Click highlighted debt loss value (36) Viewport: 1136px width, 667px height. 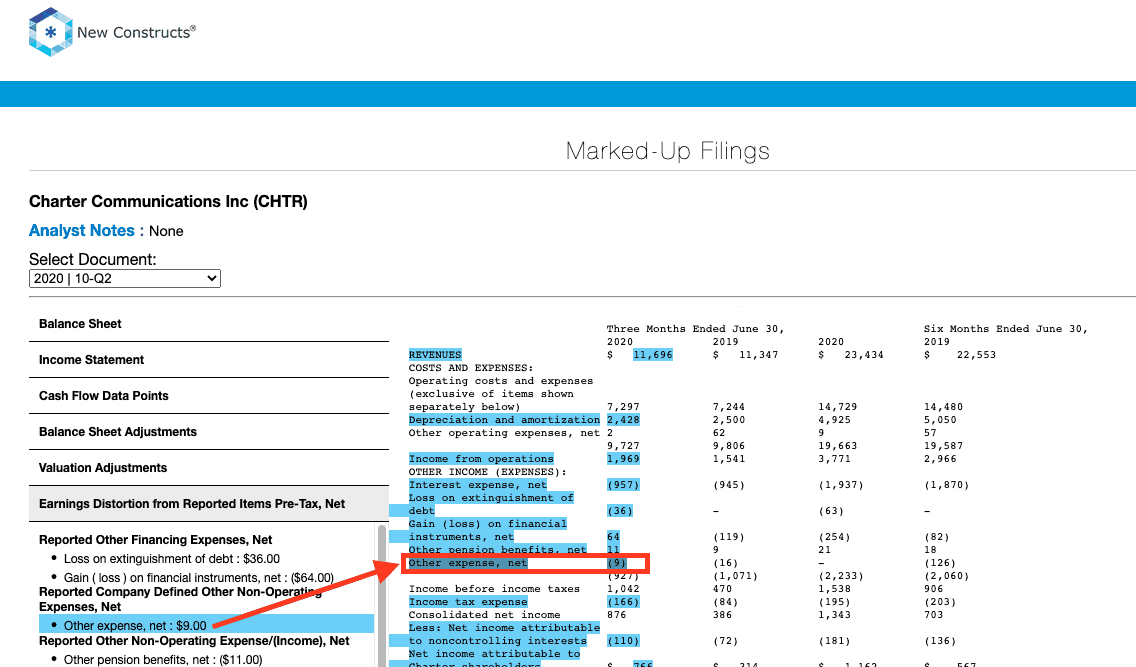(619, 511)
